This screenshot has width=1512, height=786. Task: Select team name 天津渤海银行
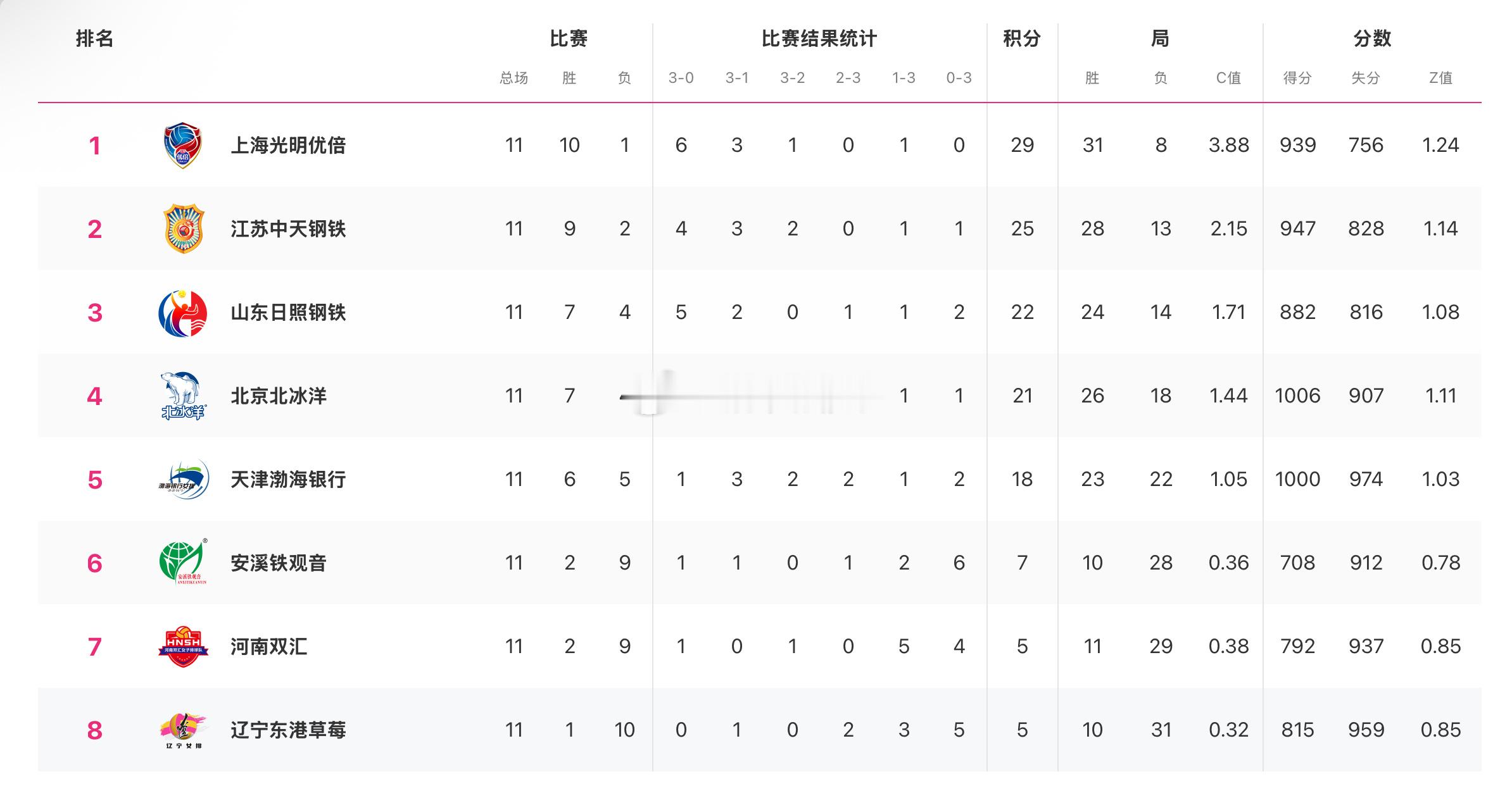[x=288, y=480]
